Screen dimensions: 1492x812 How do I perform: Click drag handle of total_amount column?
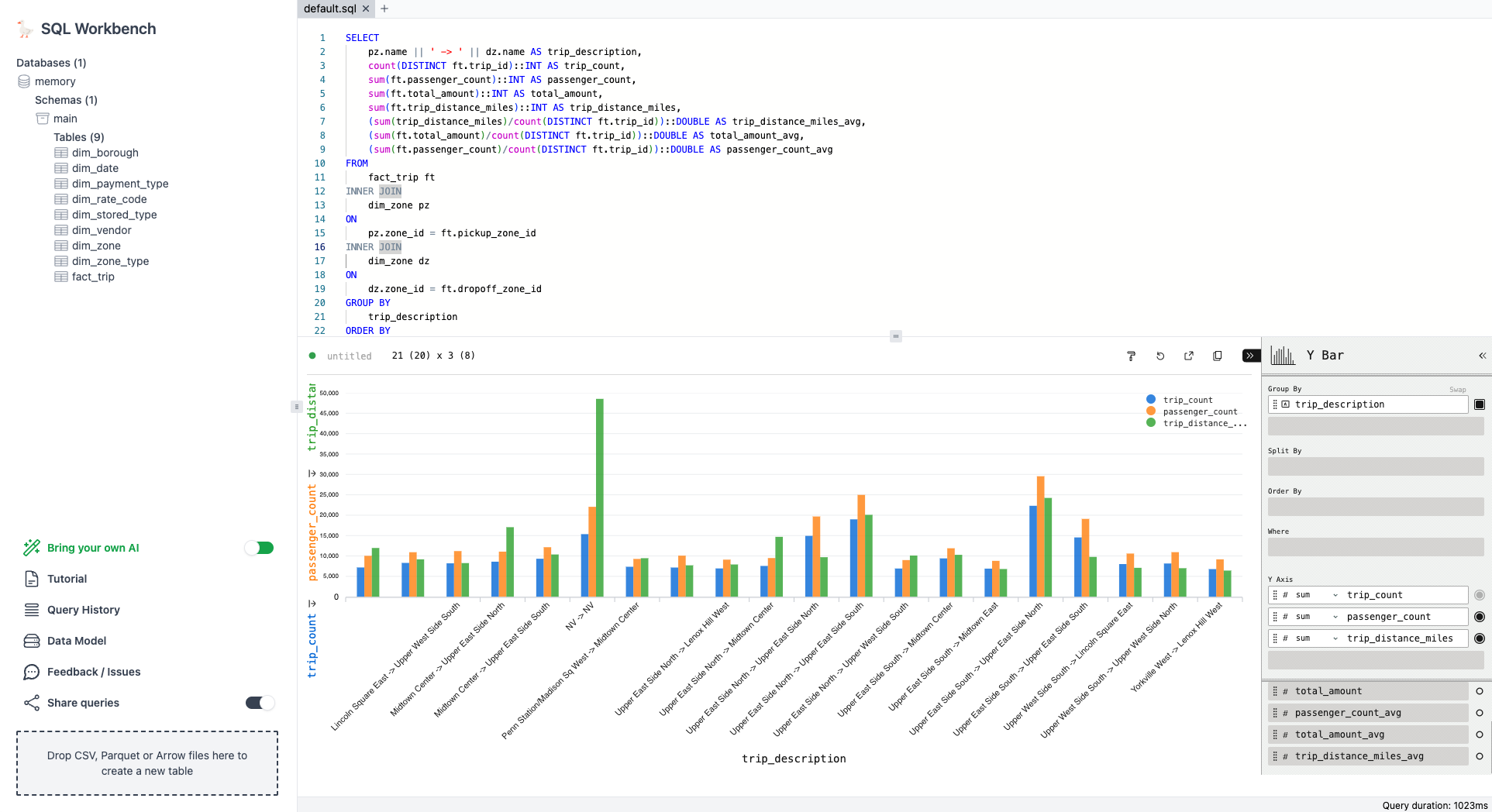coord(1275,691)
